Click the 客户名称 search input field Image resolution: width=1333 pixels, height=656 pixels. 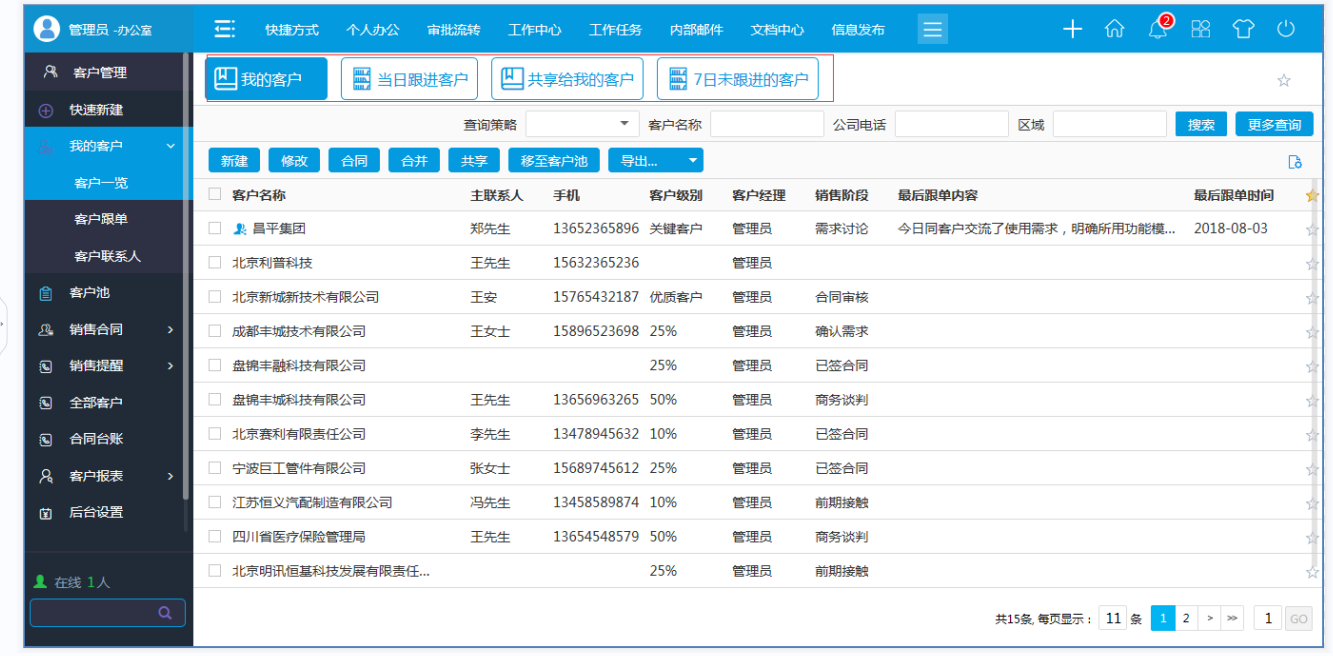(766, 124)
